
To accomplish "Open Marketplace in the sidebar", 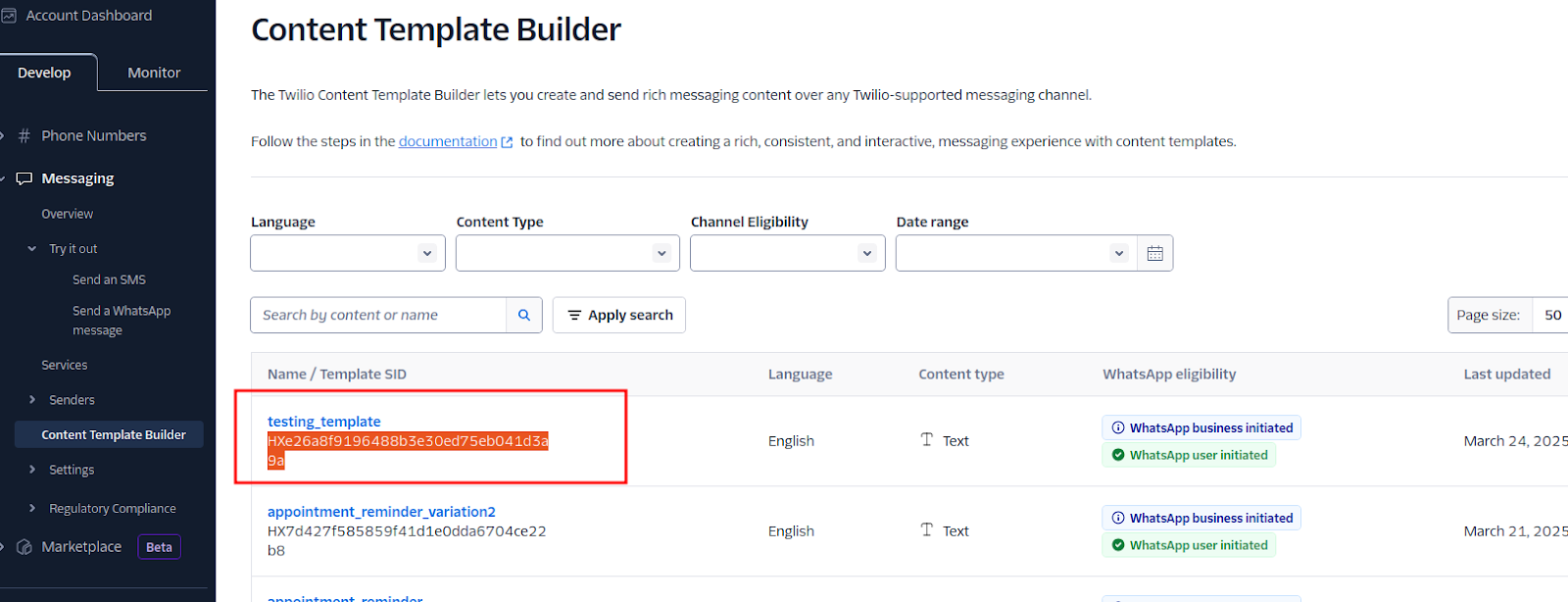I will [81, 547].
